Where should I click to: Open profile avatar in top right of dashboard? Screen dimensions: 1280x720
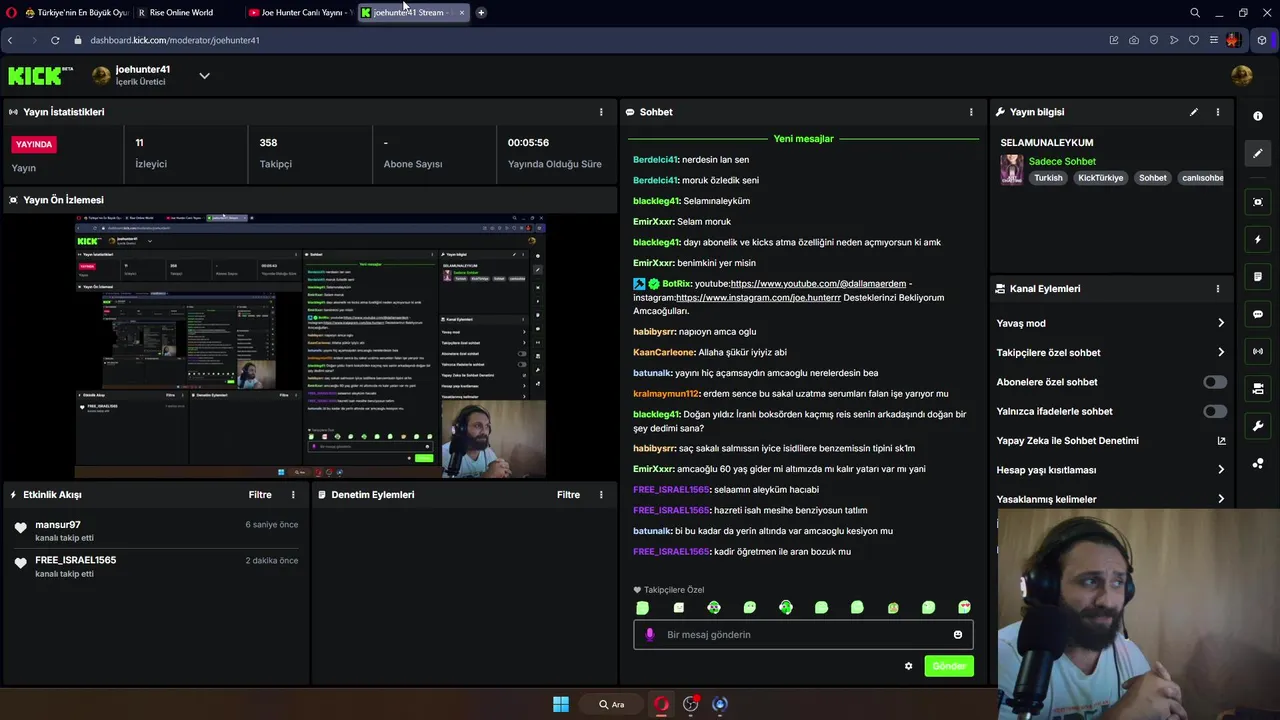1242,76
